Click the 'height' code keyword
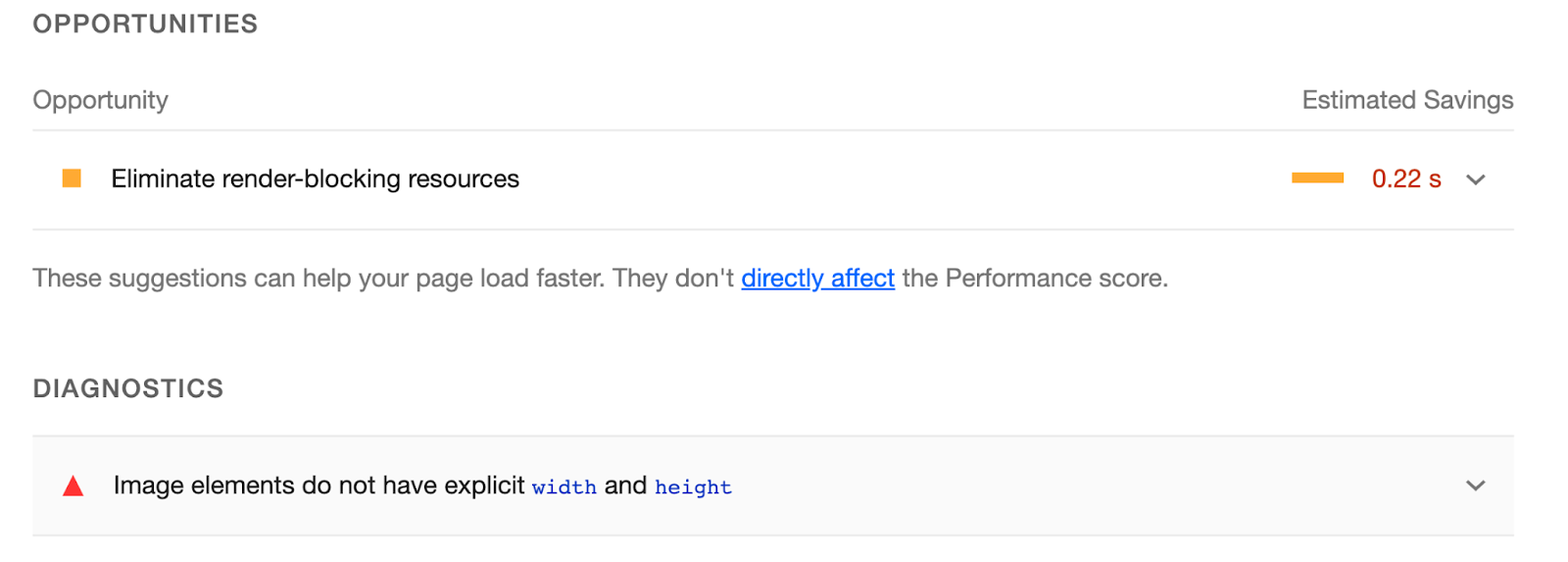Viewport: 1568px width, 562px height. tap(694, 487)
